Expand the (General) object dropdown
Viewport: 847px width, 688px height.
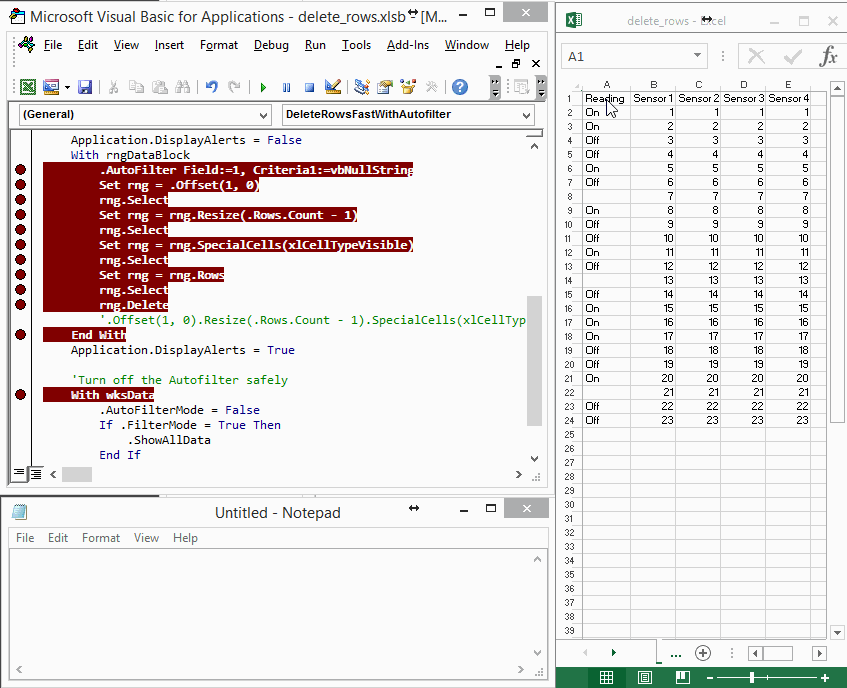click(263, 115)
